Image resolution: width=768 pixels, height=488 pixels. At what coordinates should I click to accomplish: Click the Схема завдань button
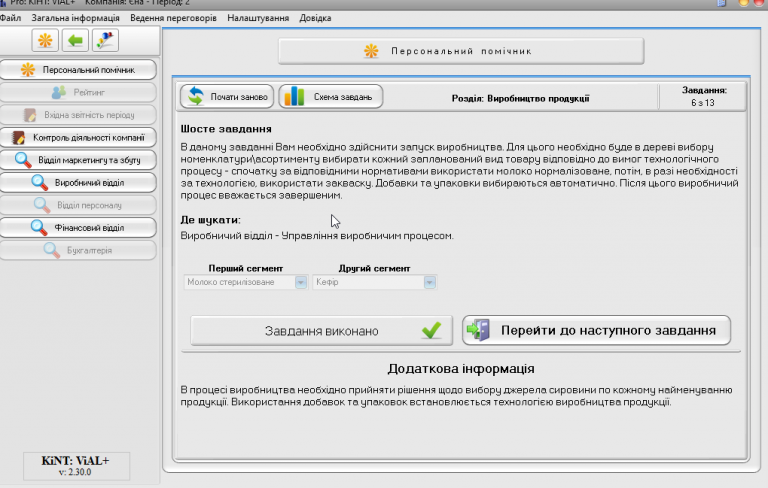(331, 97)
